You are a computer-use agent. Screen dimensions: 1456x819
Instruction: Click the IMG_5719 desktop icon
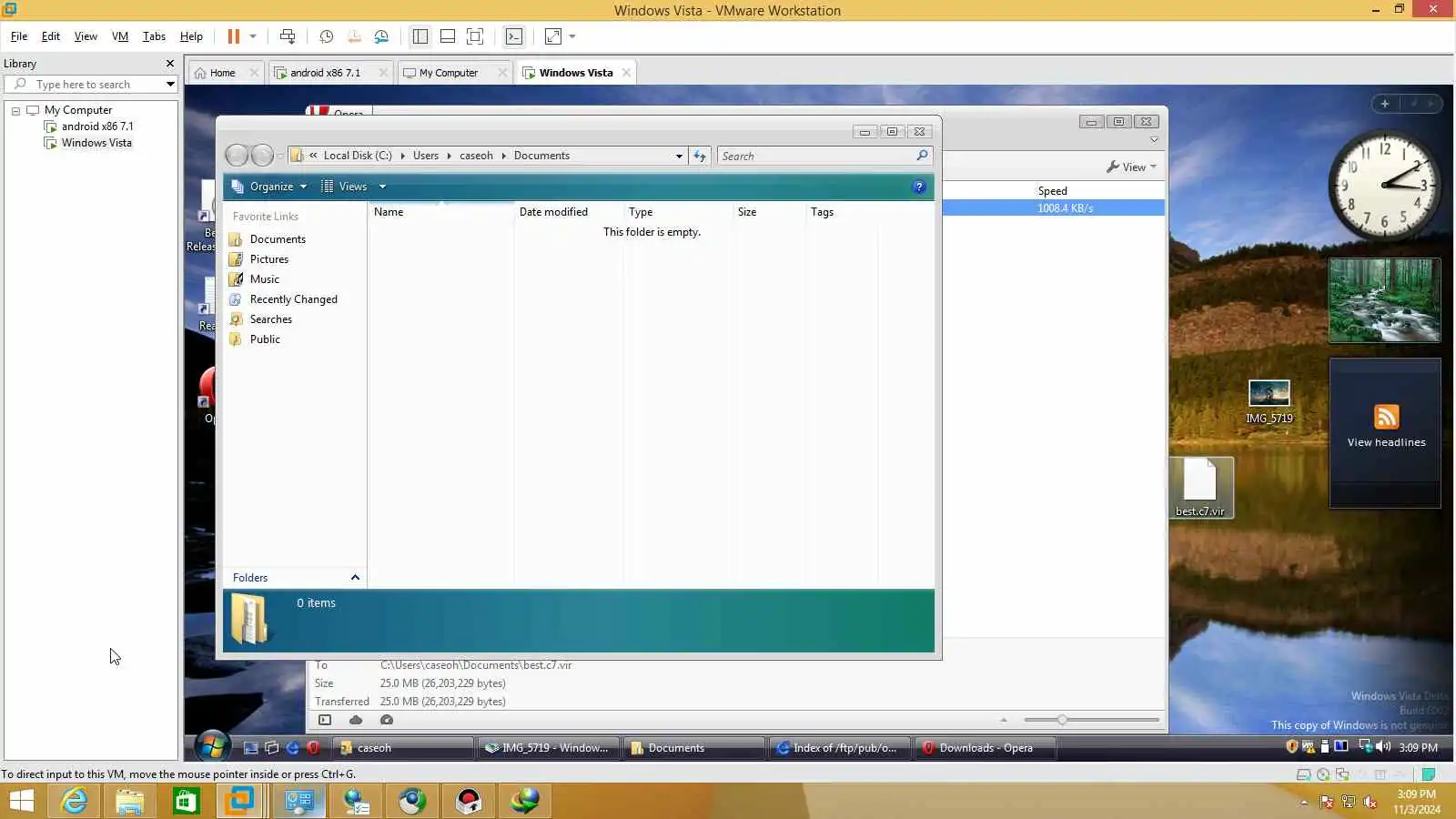1269,402
